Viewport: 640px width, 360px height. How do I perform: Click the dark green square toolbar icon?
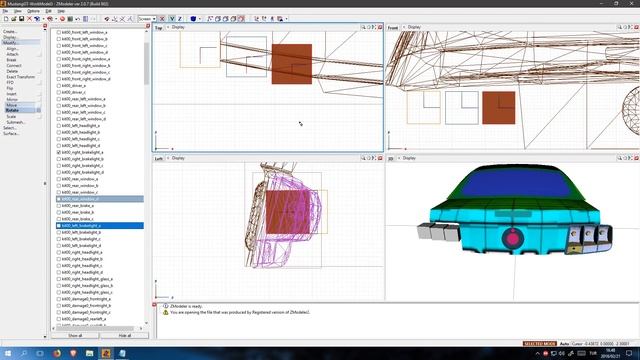tap(70, 19)
